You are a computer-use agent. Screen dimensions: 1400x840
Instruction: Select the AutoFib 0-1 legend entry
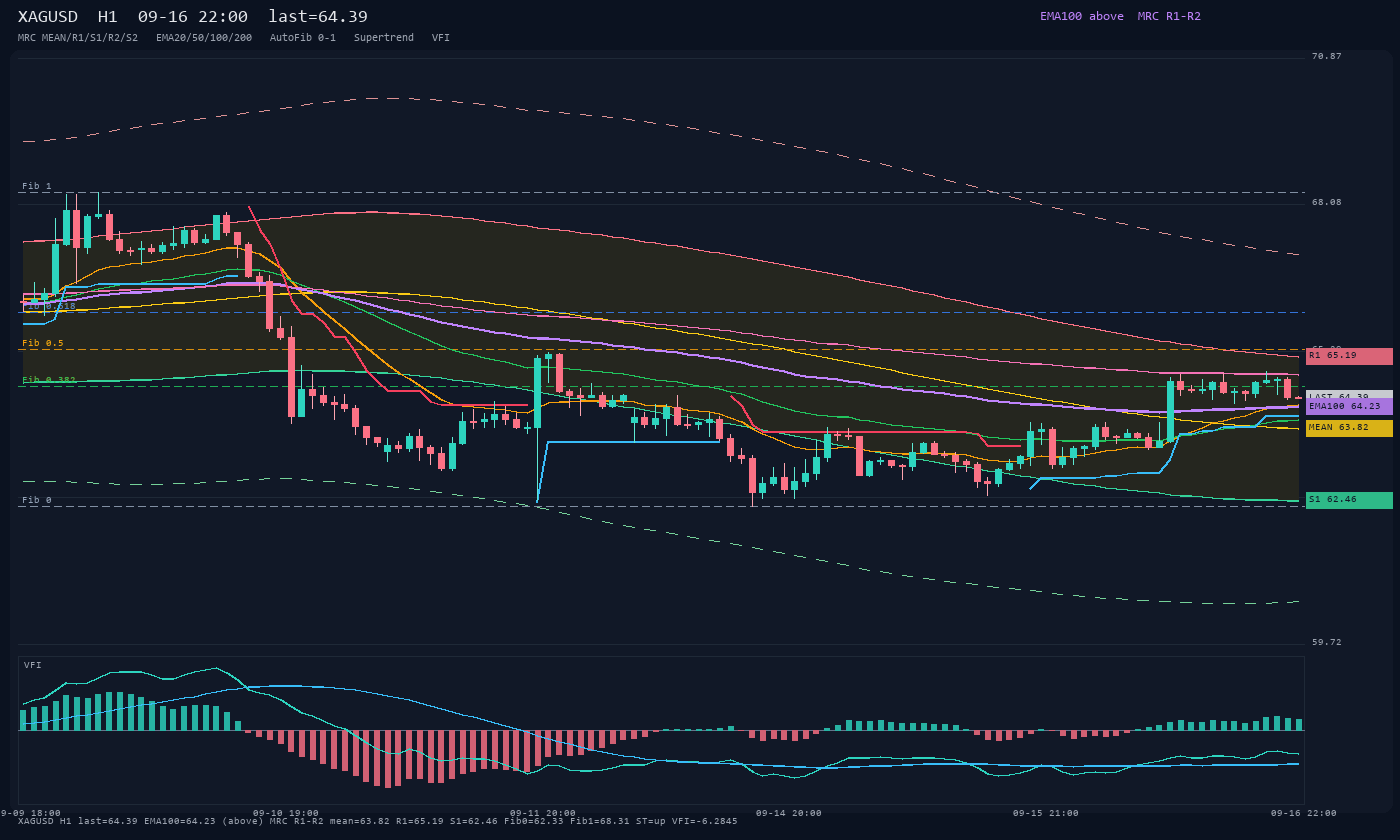pos(303,38)
